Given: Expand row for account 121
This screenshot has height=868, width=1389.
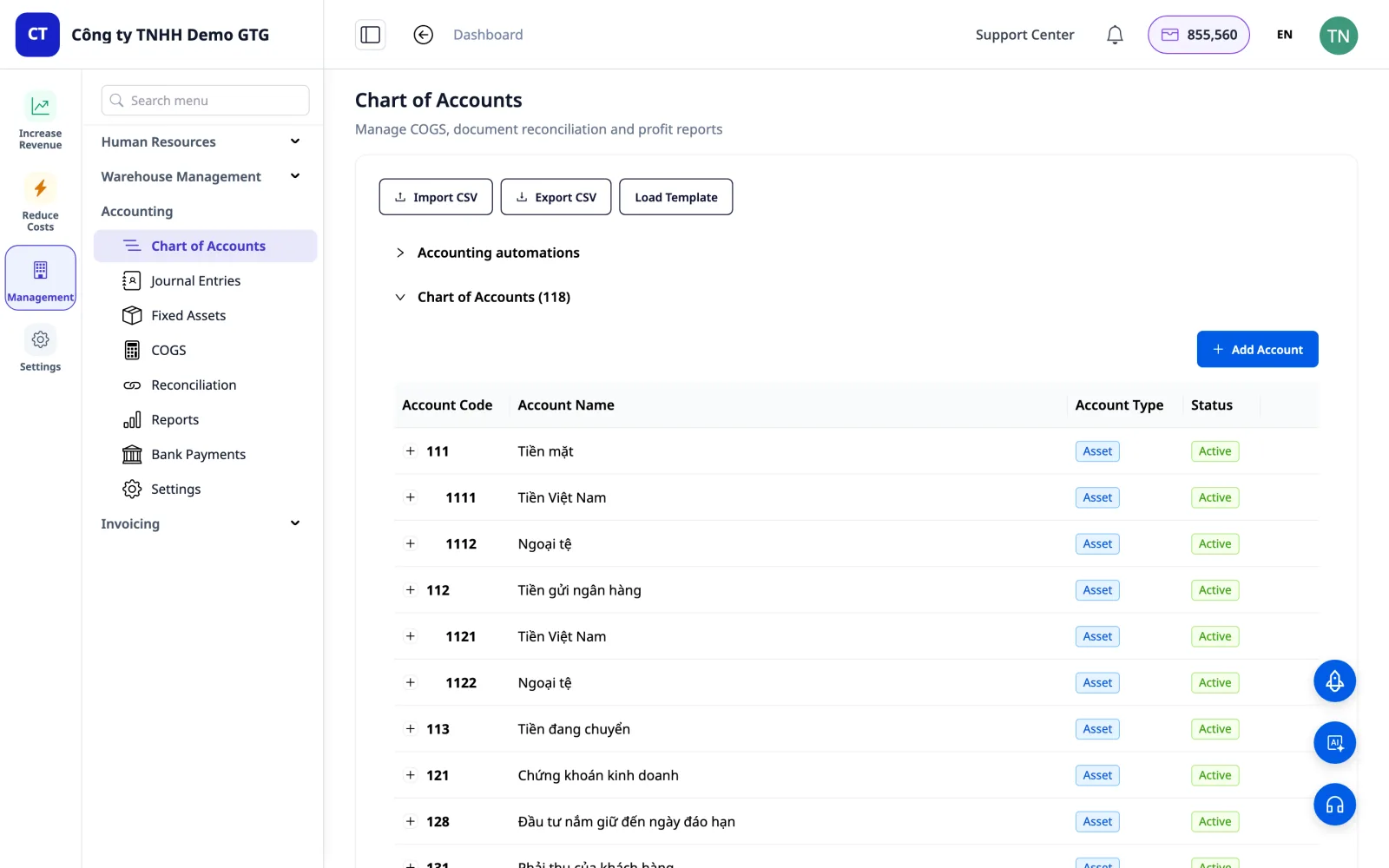Looking at the screenshot, I should pyautogui.click(x=411, y=775).
